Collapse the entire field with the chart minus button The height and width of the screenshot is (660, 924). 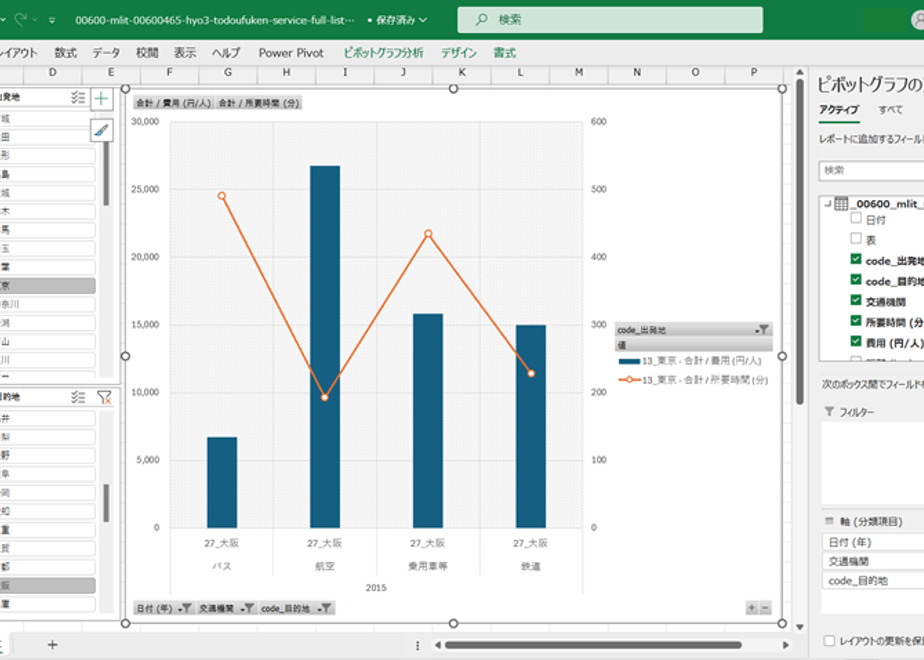tap(765, 608)
